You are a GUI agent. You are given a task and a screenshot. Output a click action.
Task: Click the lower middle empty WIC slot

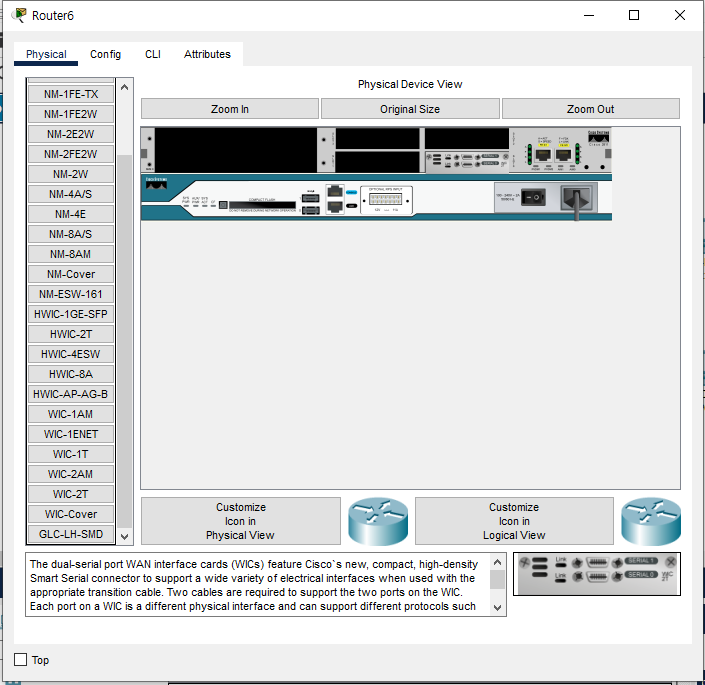pos(378,162)
